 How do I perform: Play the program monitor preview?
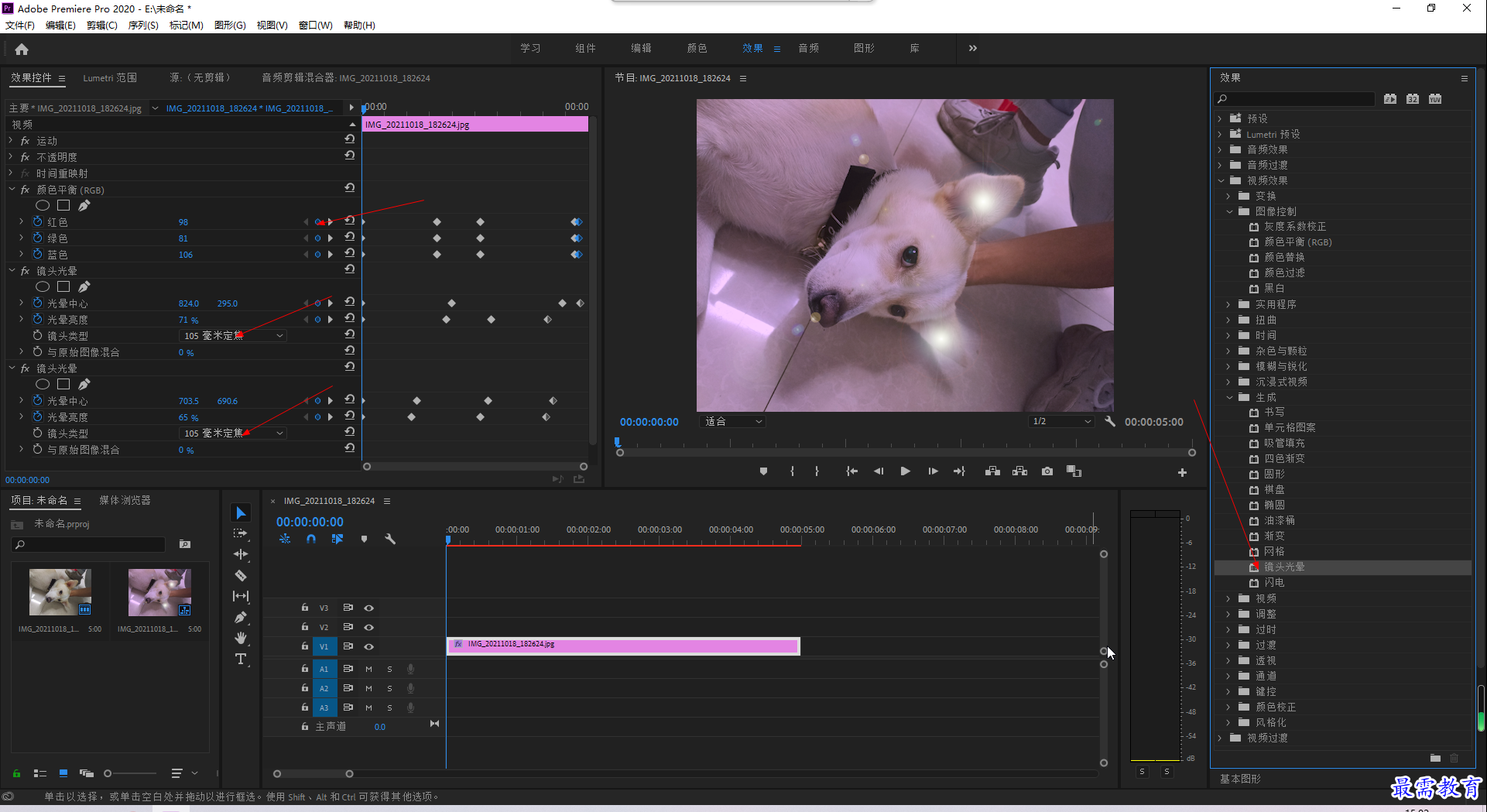[x=905, y=471]
